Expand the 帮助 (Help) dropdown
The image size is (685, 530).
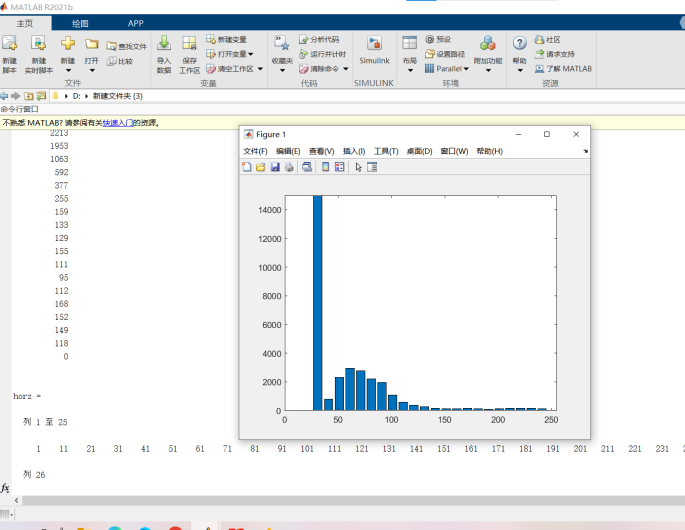click(519, 70)
